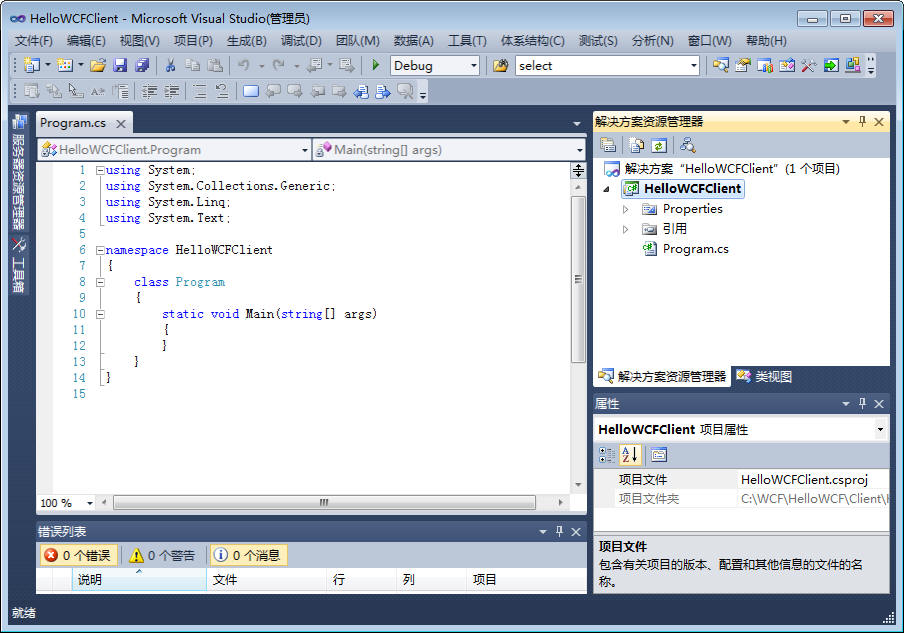This screenshot has height=633, width=904.
Task: Select Program.cs in Solution Explorer
Action: coord(695,249)
